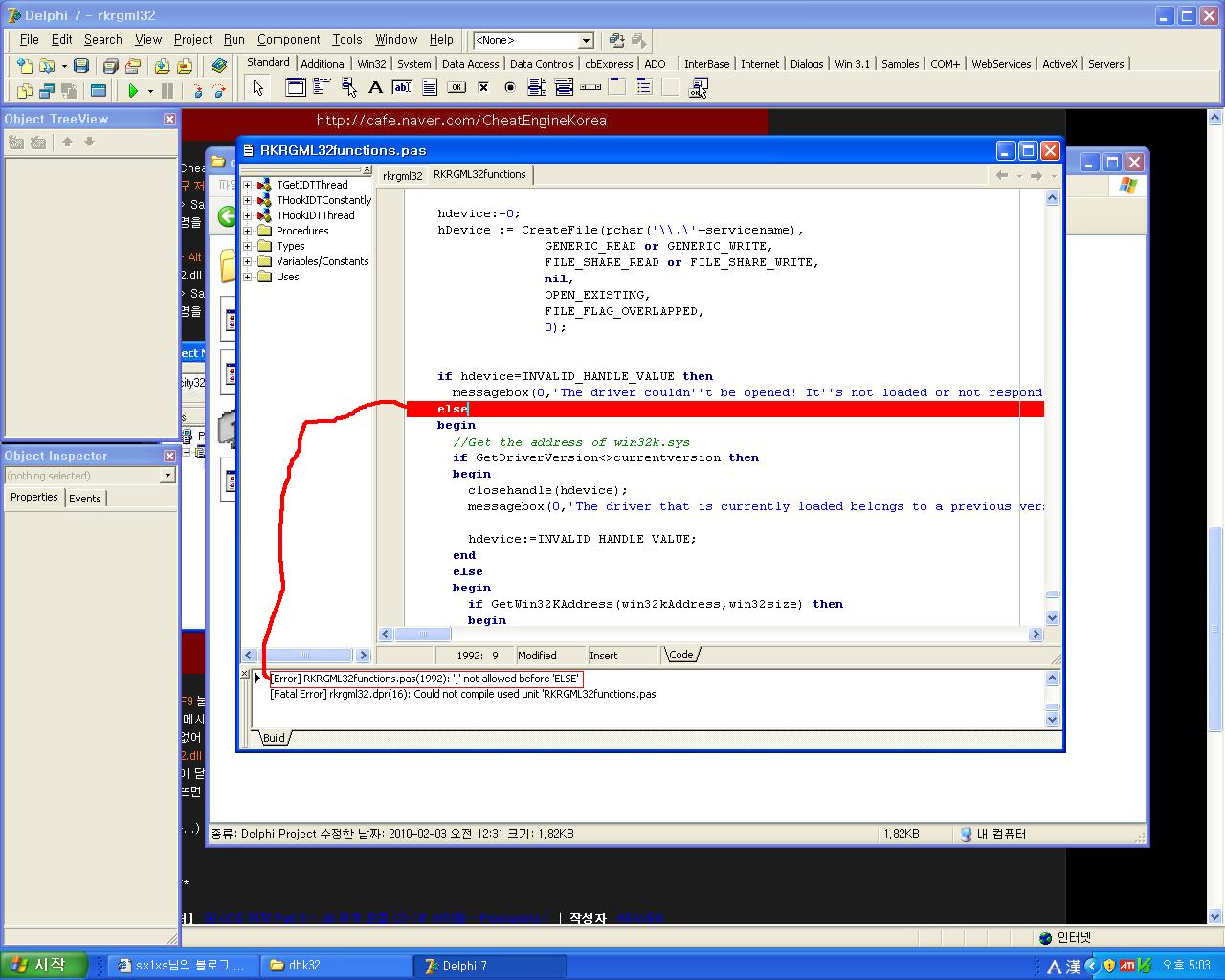This screenshot has width=1225, height=980.
Task: Select the MainMenu component icon
Action: [x=323, y=87]
